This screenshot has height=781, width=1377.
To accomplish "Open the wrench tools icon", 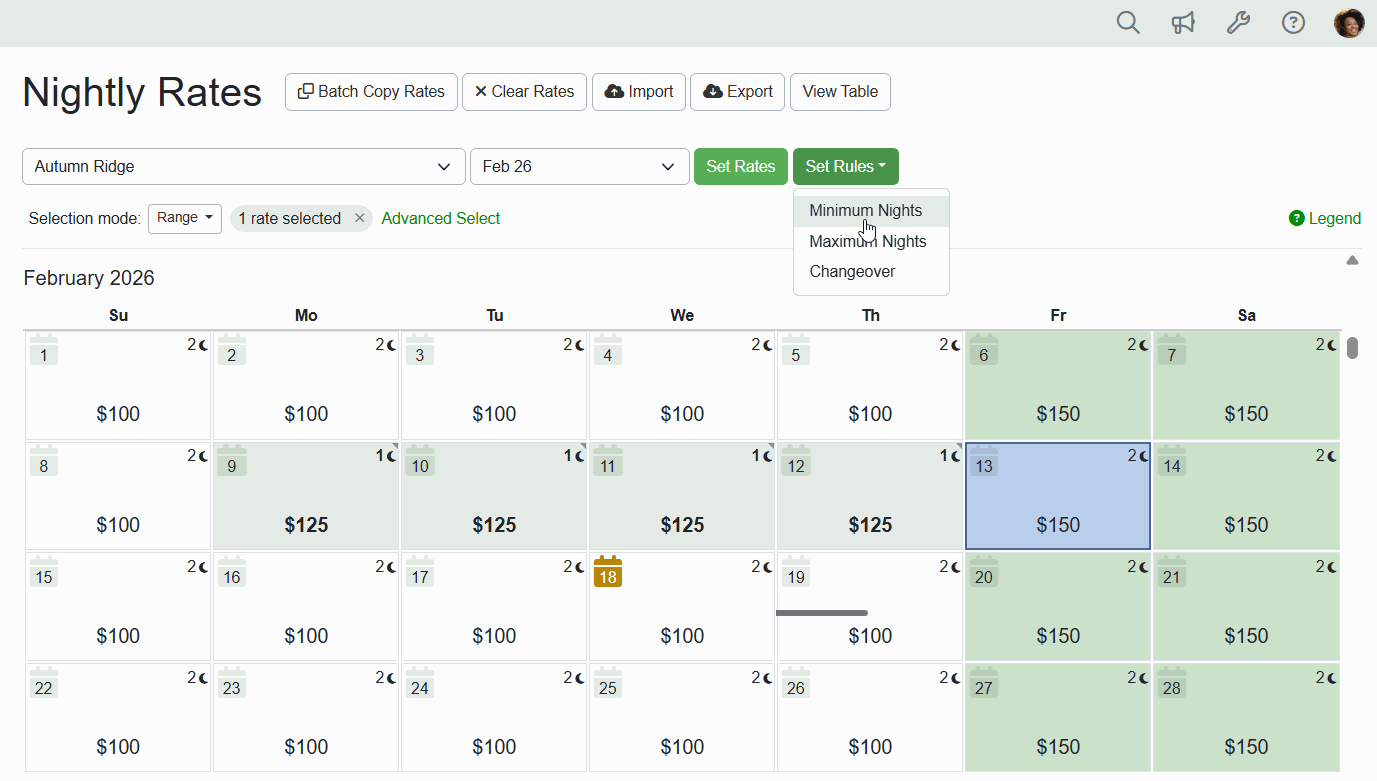I will [x=1238, y=23].
